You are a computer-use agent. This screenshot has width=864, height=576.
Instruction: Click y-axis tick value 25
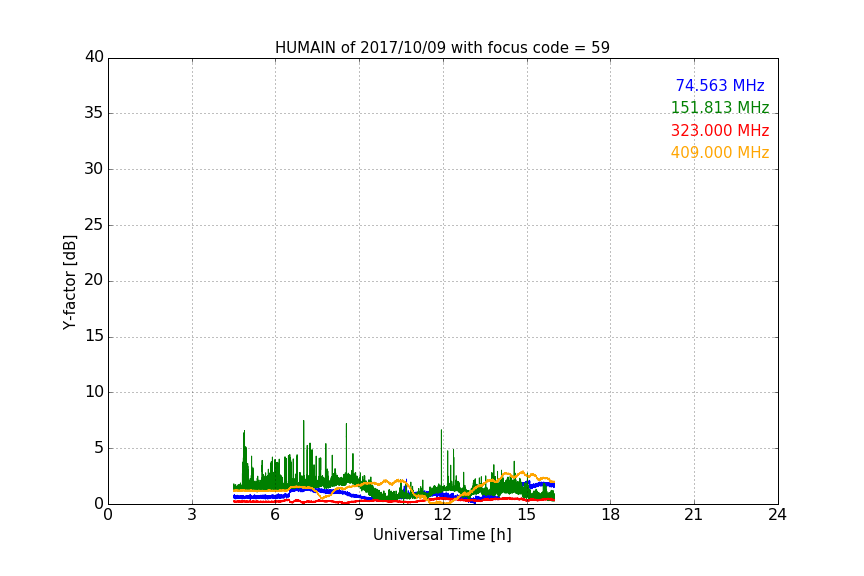point(94,224)
